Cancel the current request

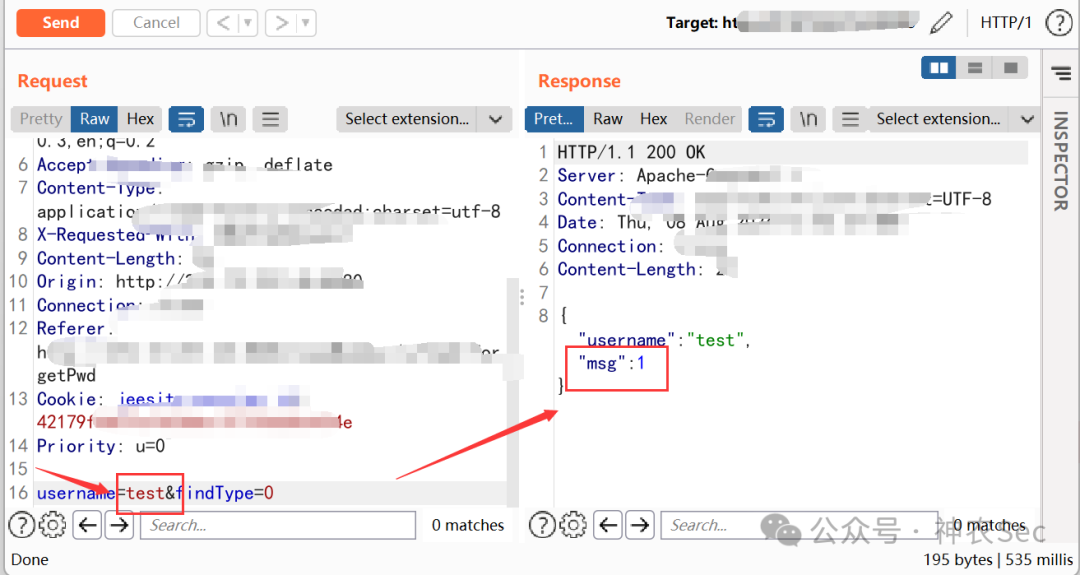(x=156, y=23)
